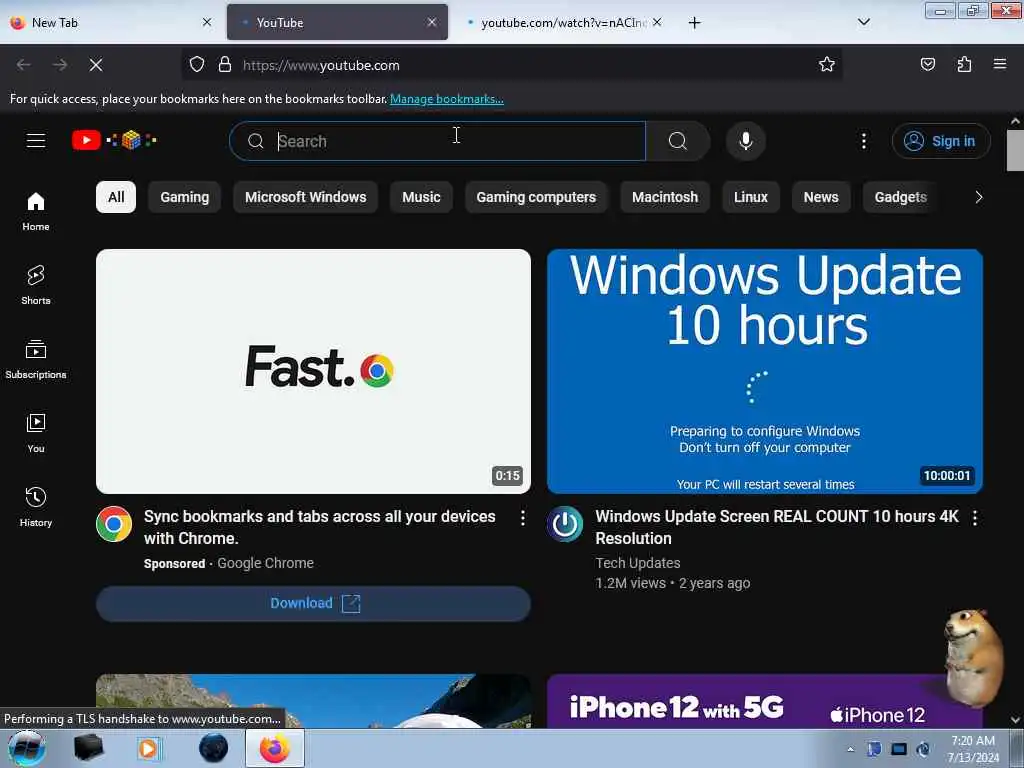This screenshot has height=768, width=1024.
Task: Open Windows Update Screen video title
Action: coord(776,527)
